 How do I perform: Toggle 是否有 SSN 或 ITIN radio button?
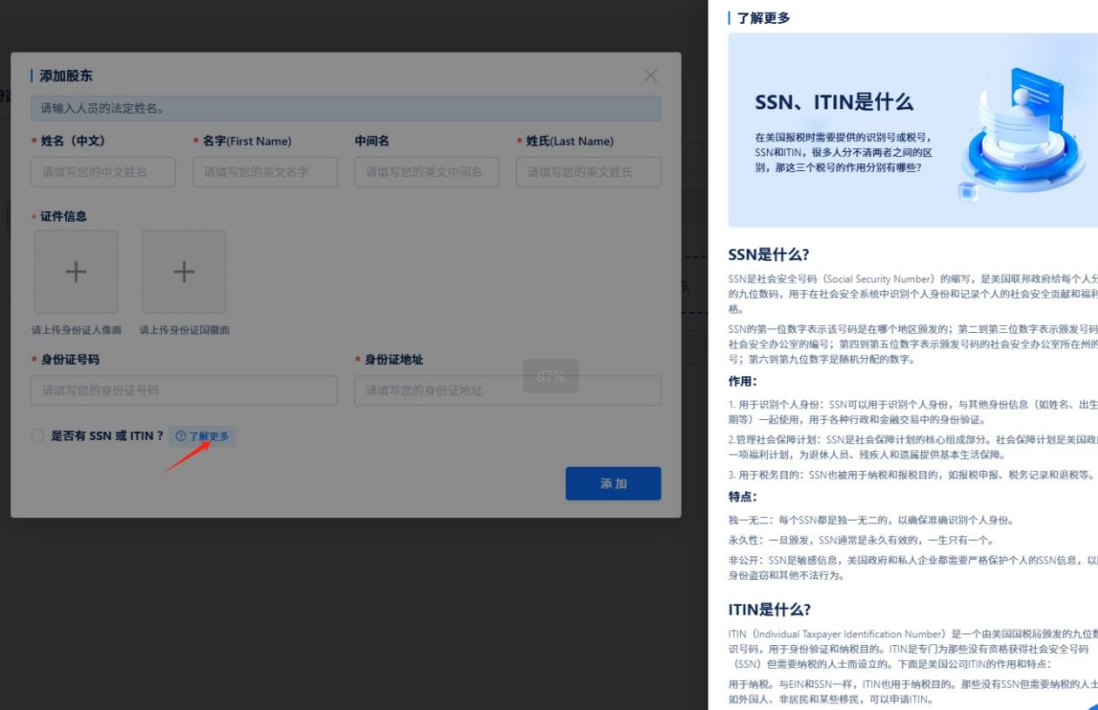tap(38, 436)
